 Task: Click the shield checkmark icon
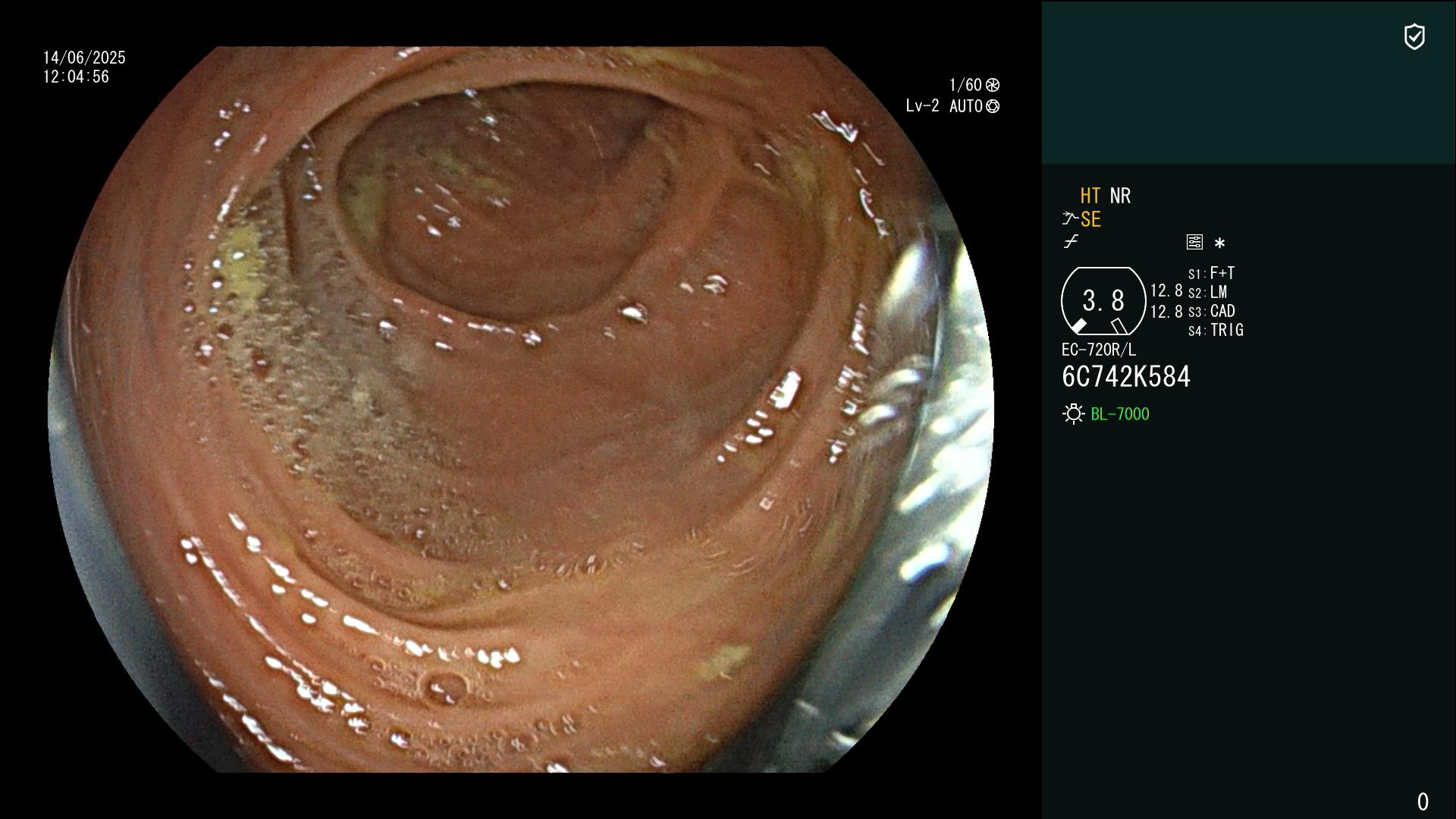pos(1414,36)
